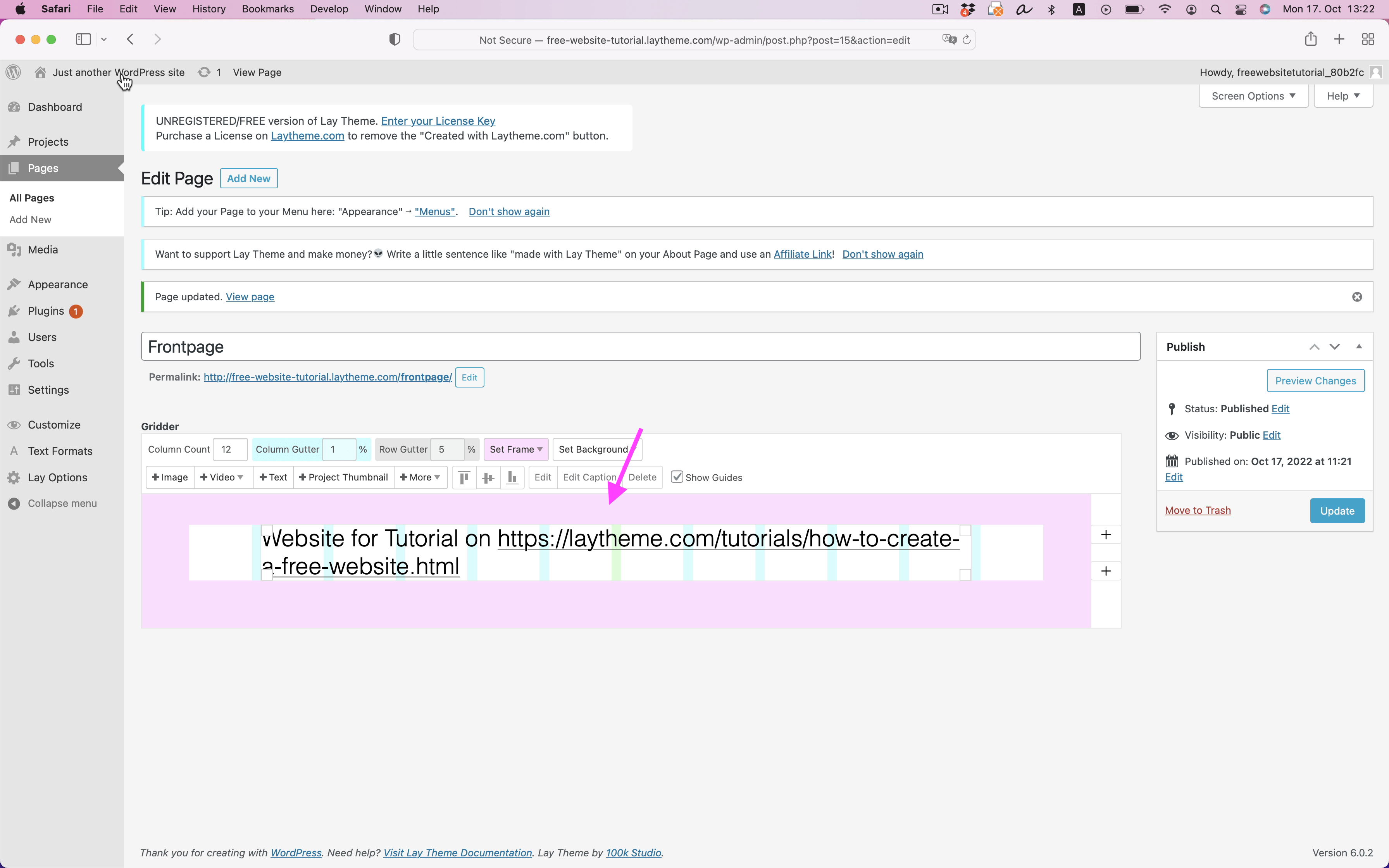Open Safari History menu
The image size is (1389, 868).
[209, 9]
